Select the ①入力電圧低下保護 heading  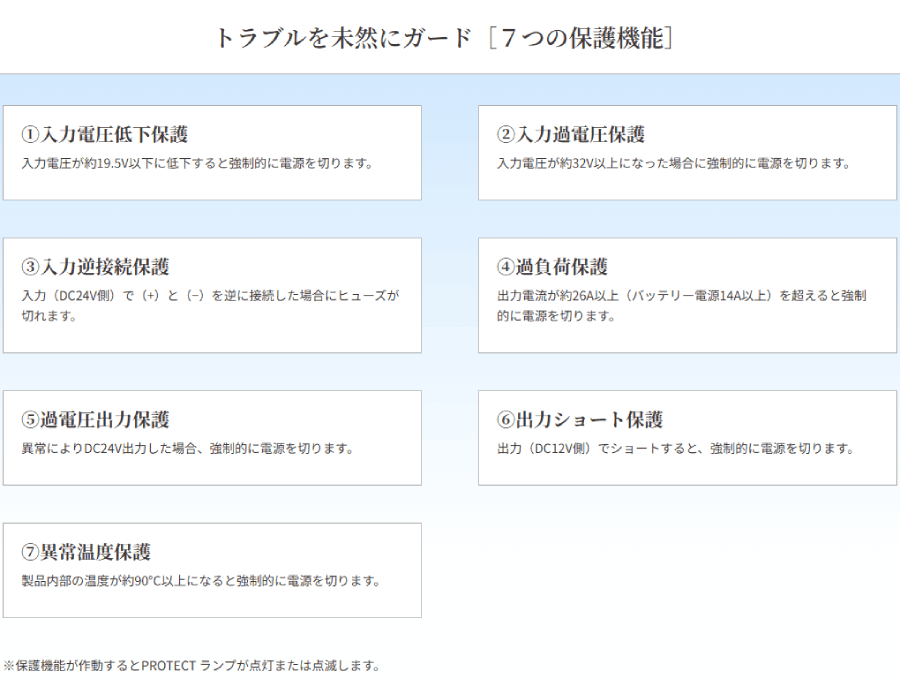(x=105, y=134)
